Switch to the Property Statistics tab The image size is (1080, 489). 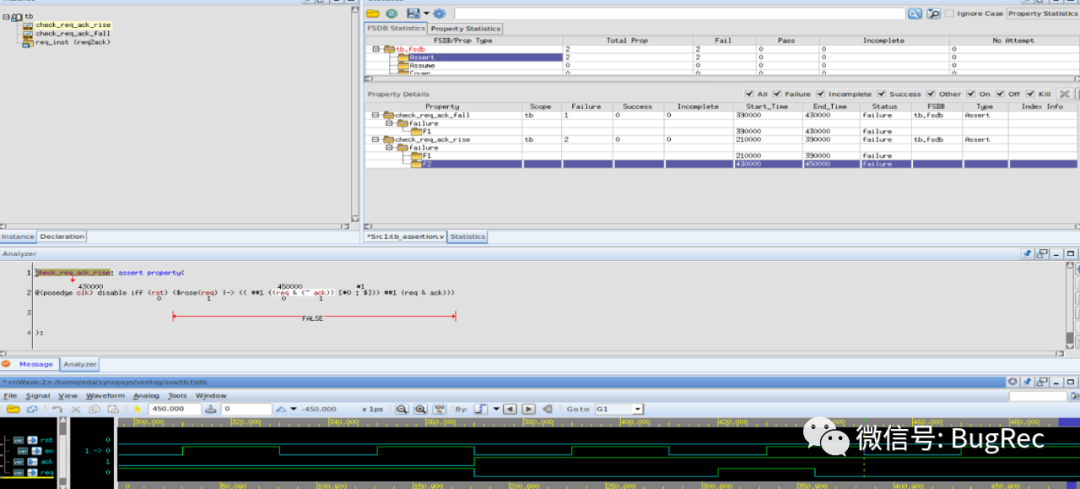coord(466,29)
